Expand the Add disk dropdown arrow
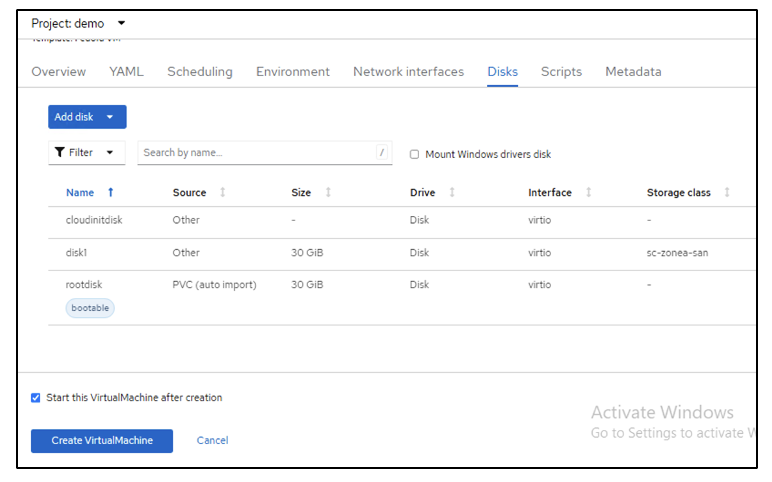This screenshot has height=482, width=772. click(x=110, y=117)
